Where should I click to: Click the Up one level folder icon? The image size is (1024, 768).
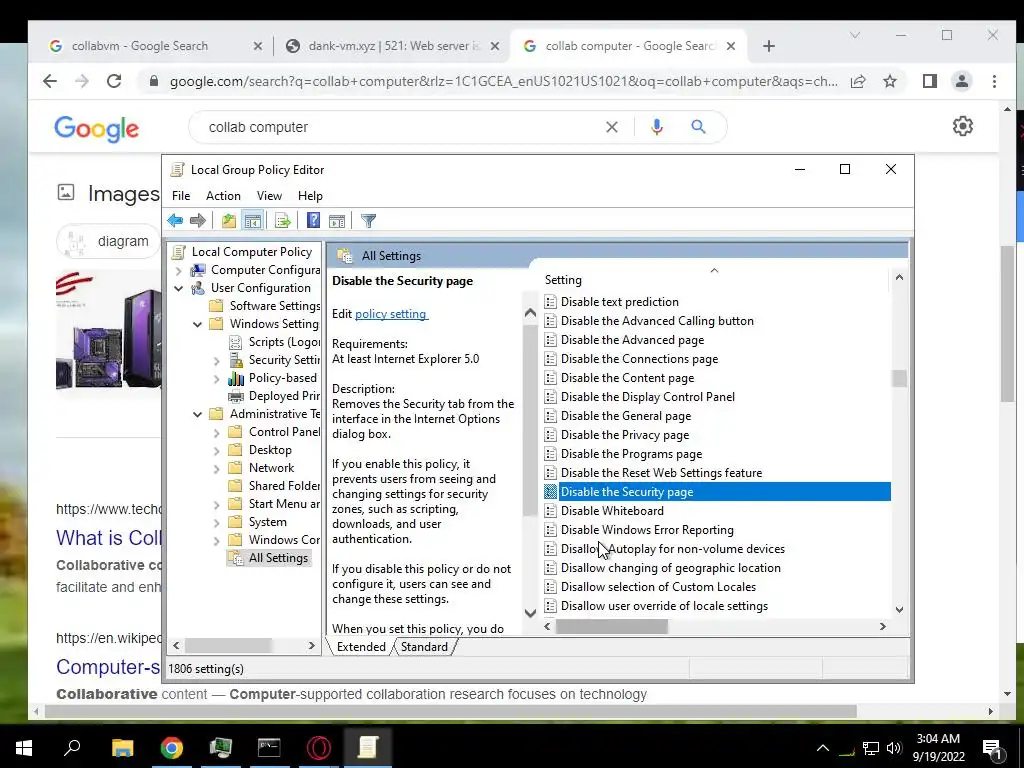pos(228,221)
